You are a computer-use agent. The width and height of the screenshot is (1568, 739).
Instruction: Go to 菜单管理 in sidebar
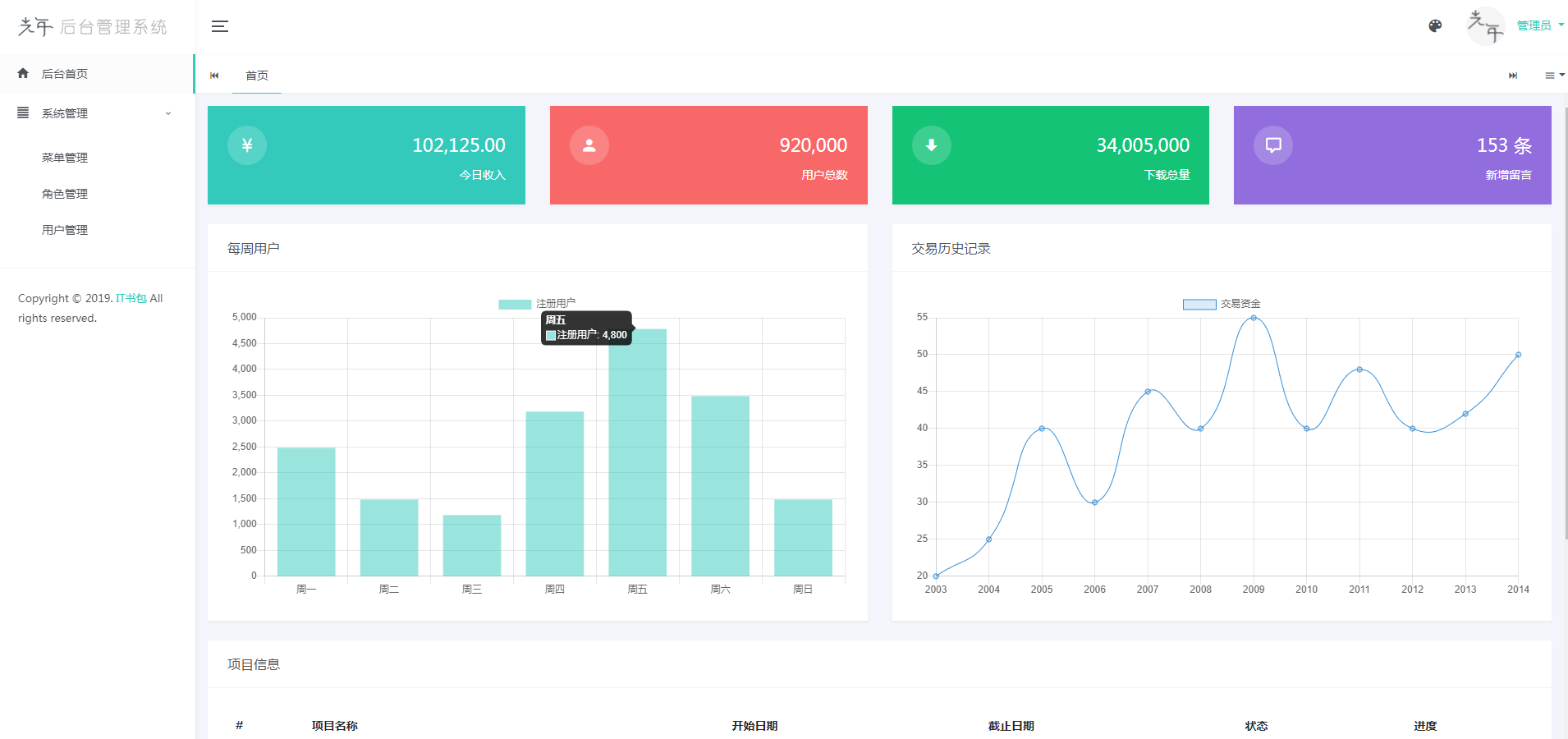65,158
